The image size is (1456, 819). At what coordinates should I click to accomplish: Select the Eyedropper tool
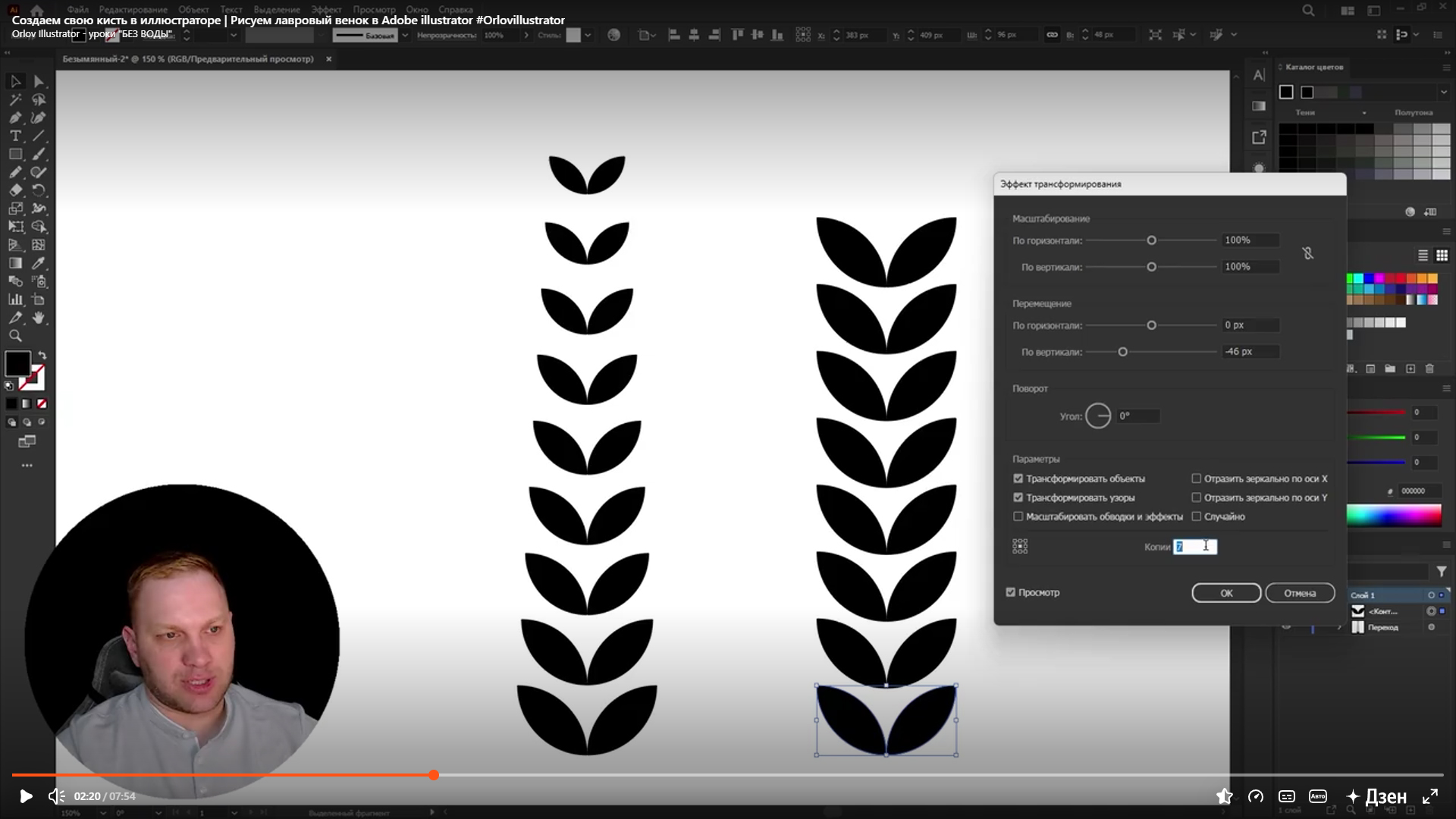(39, 263)
